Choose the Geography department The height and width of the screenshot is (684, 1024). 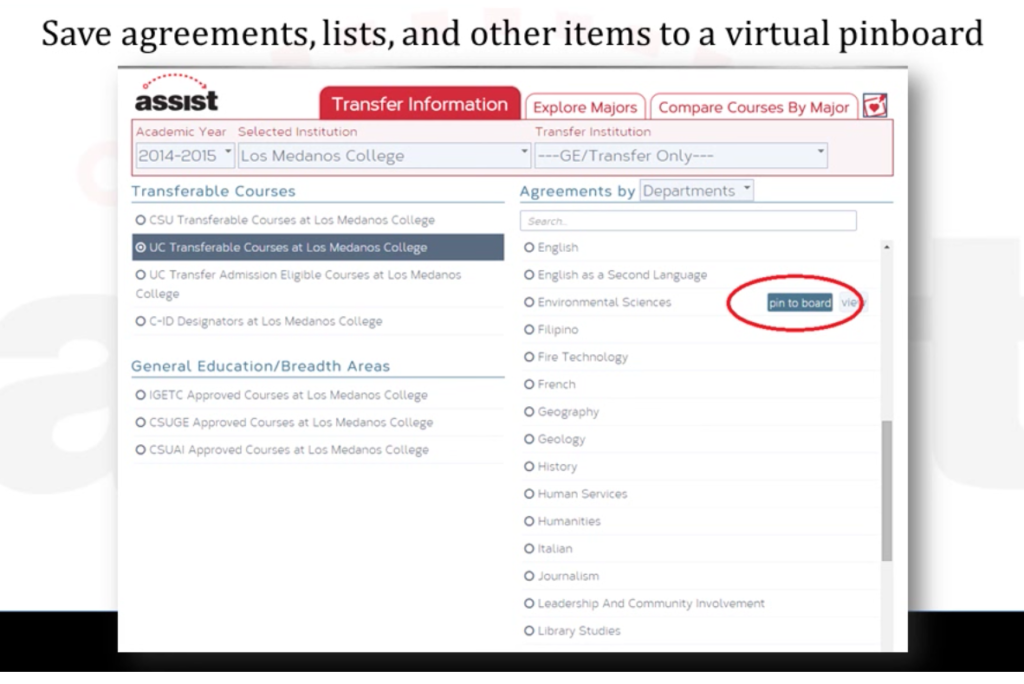pos(562,412)
